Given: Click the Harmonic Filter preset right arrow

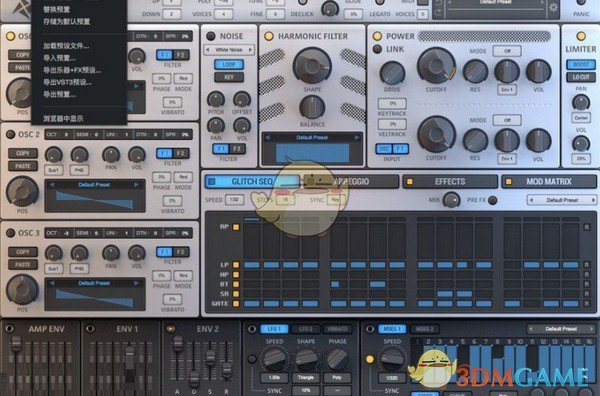Looking at the screenshot, I should click(357, 137).
